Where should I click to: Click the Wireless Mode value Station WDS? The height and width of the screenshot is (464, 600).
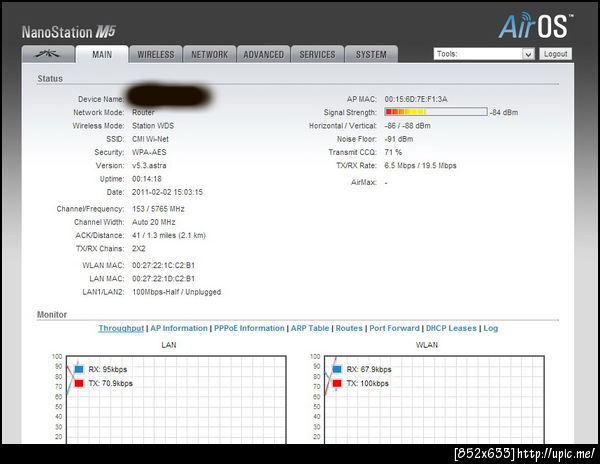(x=153, y=125)
